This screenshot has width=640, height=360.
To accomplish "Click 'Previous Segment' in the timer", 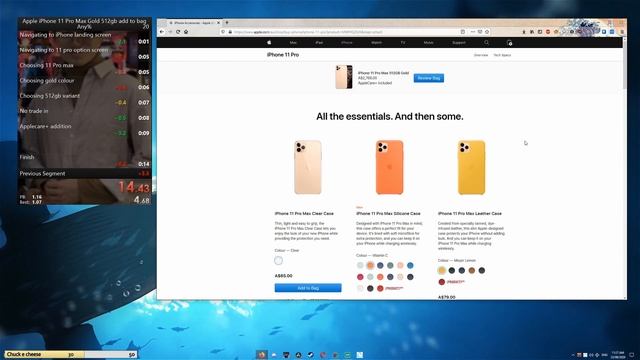I will click(42, 173).
